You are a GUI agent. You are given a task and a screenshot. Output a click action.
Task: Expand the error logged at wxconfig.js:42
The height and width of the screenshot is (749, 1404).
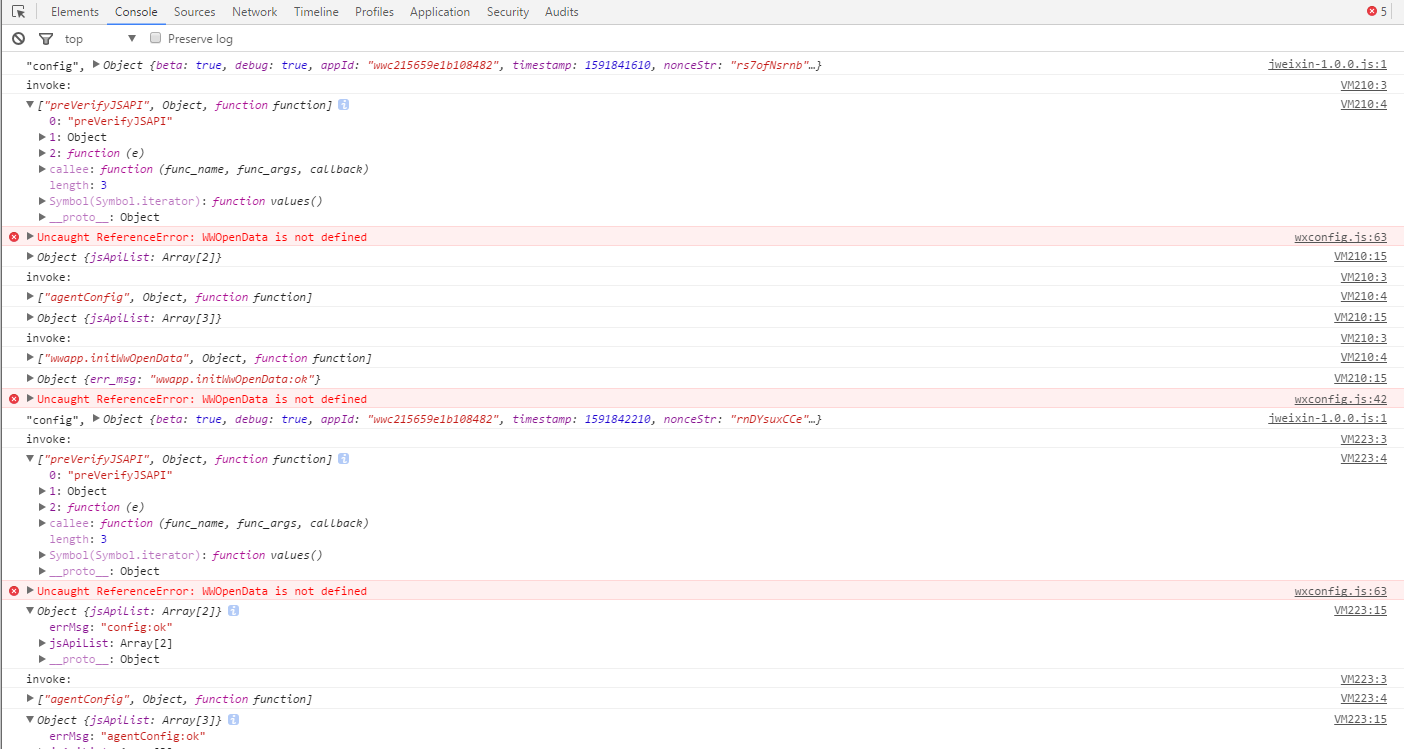click(31, 399)
